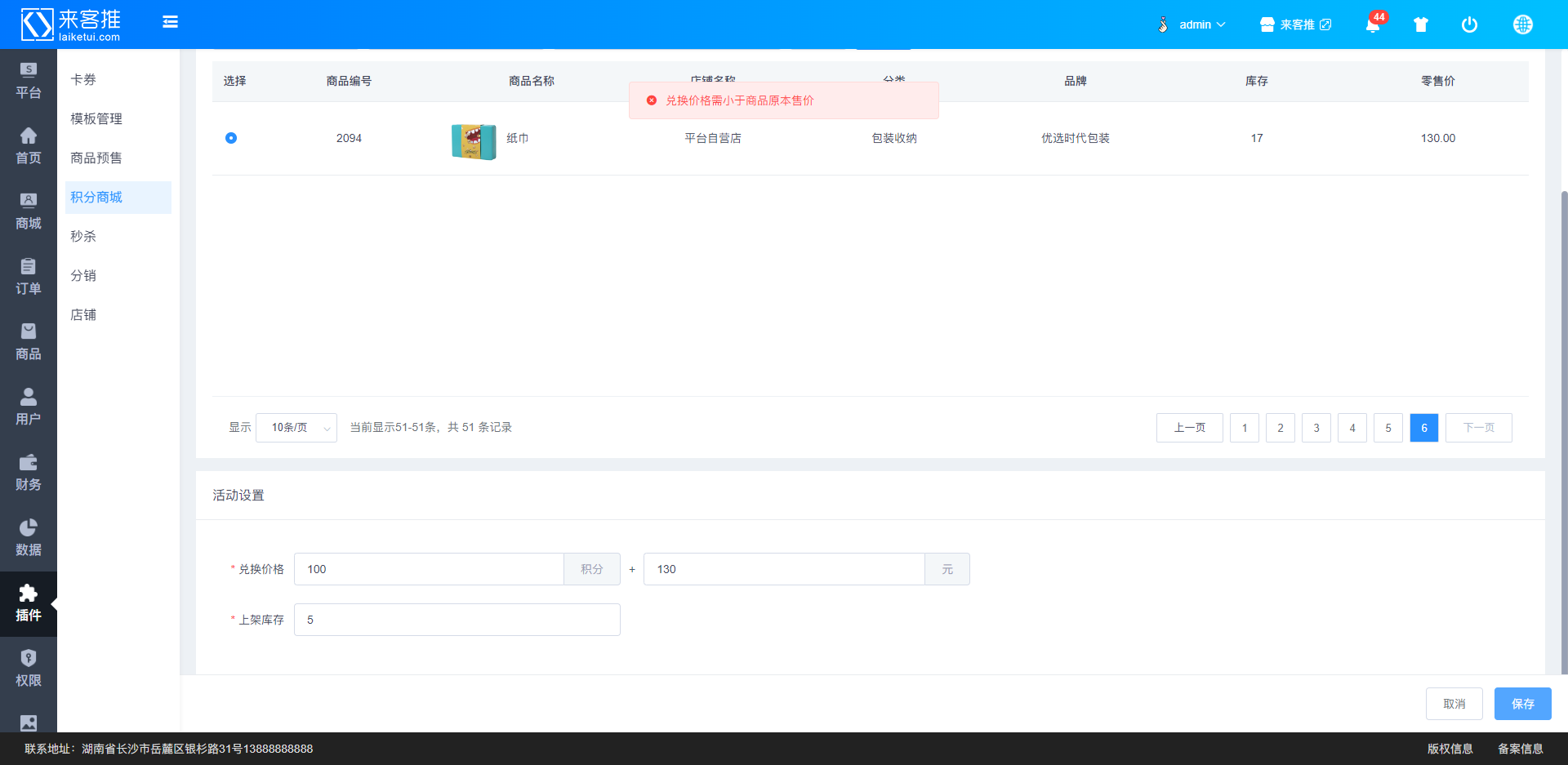The width and height of the screenshot is (1568, 765).
Task: Click the shirt theme icon
Action: [x=1421, y=24]
